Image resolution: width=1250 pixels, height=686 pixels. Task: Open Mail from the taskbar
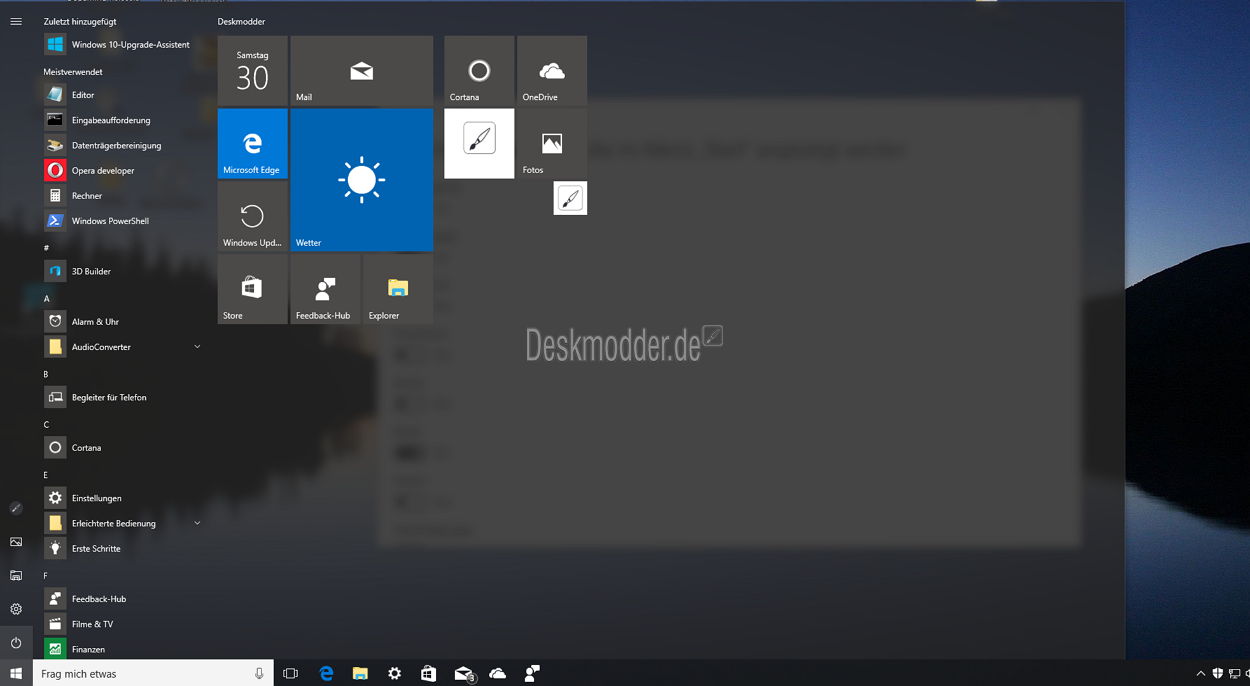463,674
